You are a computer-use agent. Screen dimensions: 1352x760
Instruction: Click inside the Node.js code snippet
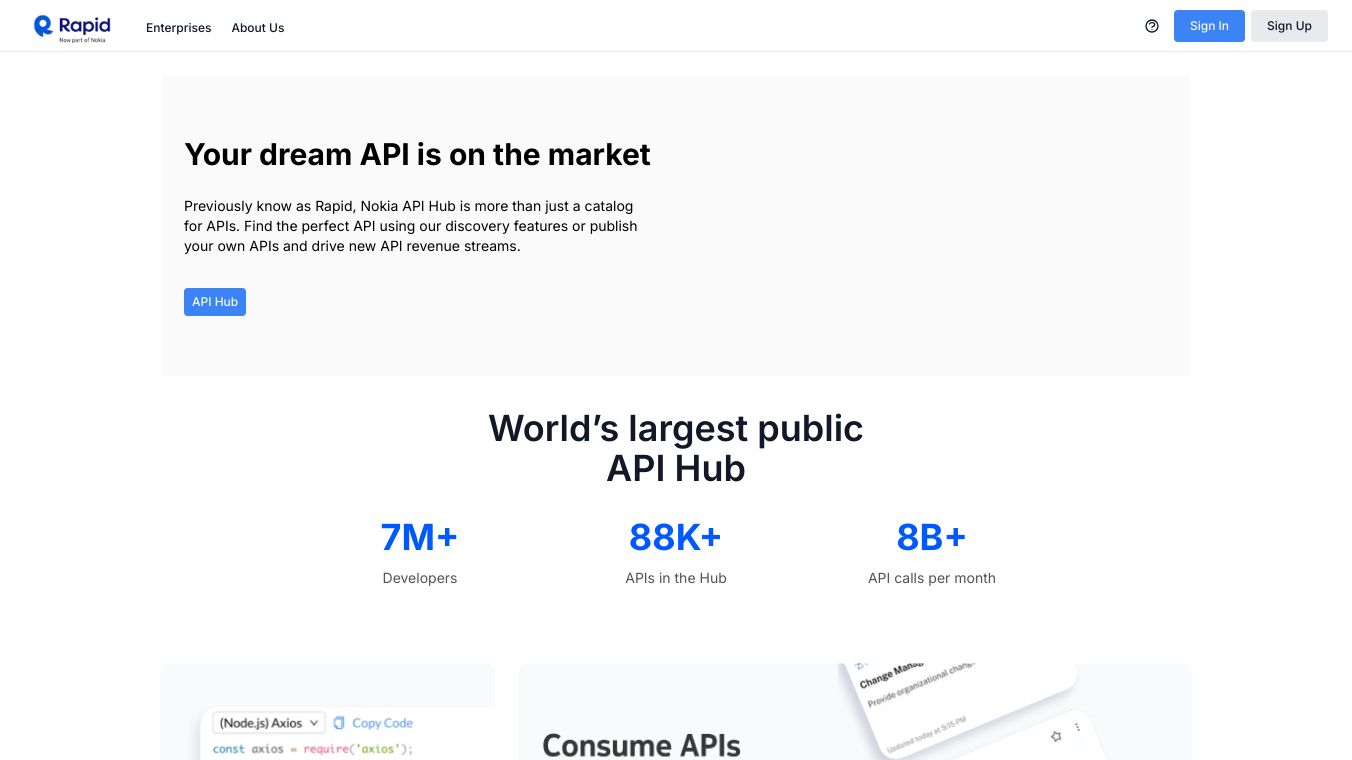311,748
